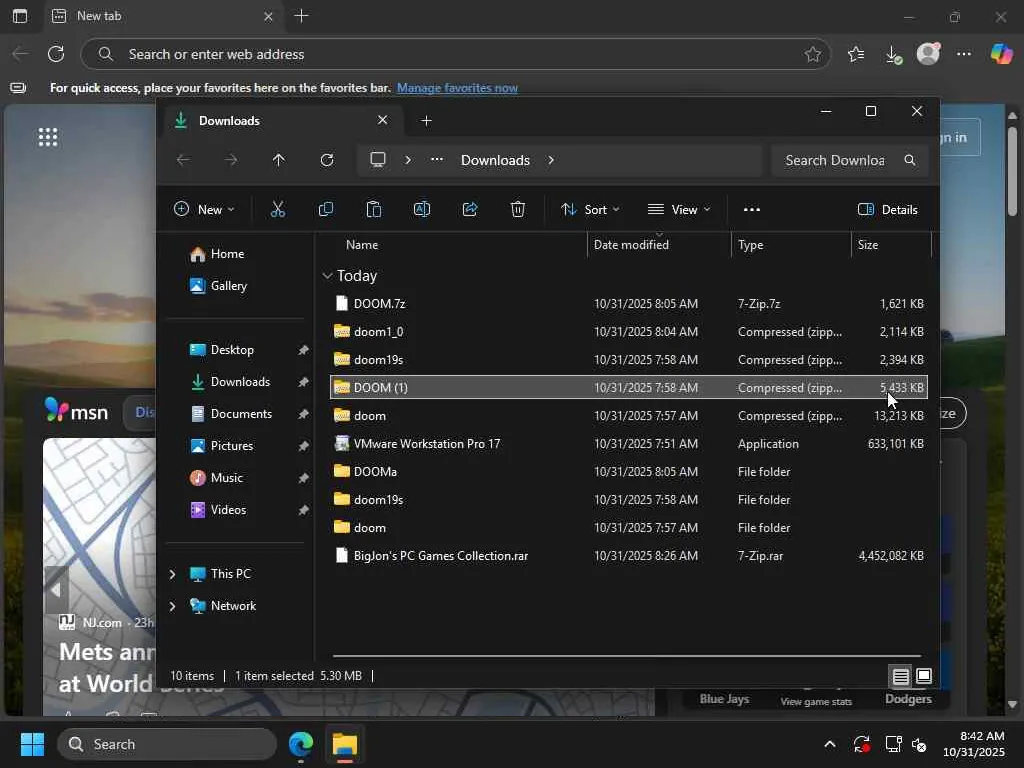Screen dimensions: 1024x768
Task: Select the DOOM.7z file
Action: tap(629, 304)
